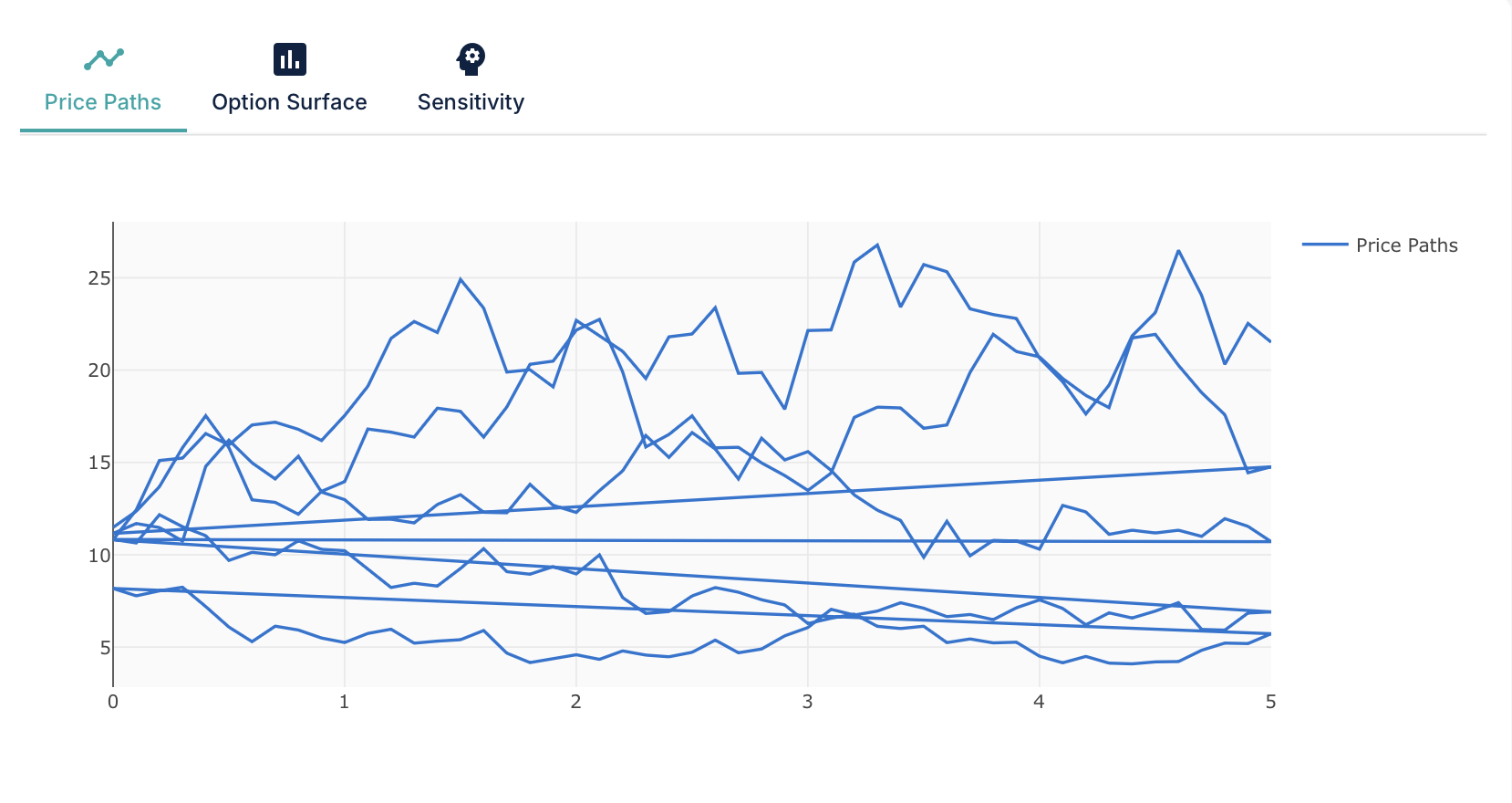Click the x-axis tick label 5
Screen dimensions: 1512x803
pyautogui.click(x=1270, y=702)
